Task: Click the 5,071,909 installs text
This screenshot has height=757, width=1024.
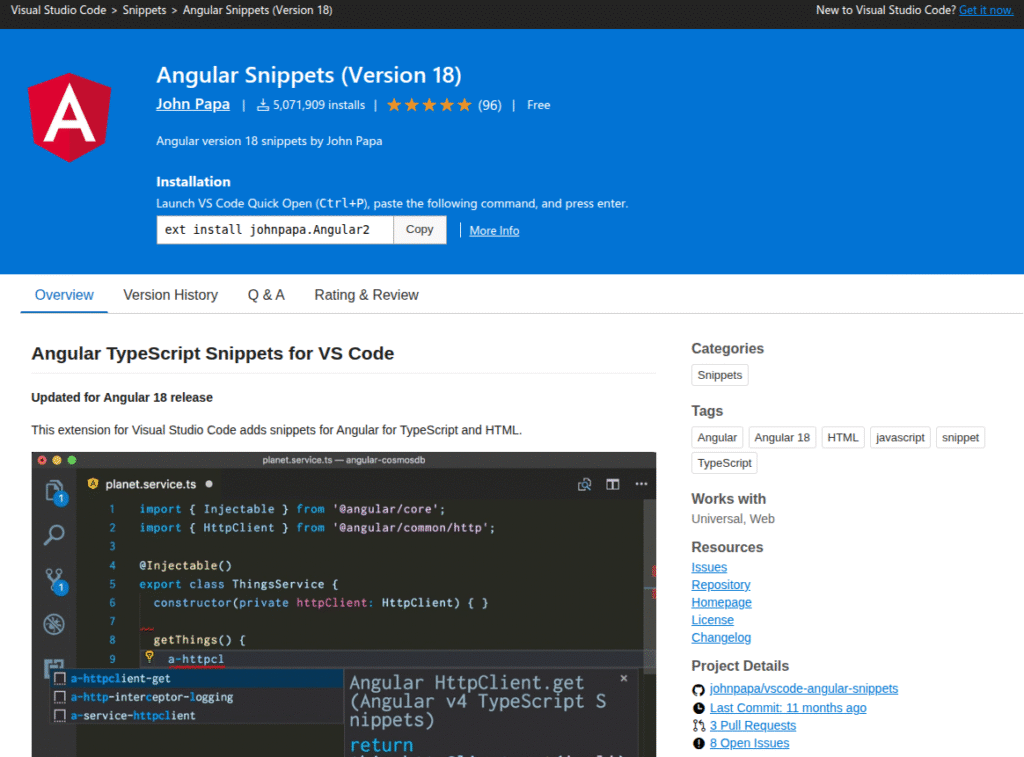Action: pyautogui.click(x=319, y=105)
